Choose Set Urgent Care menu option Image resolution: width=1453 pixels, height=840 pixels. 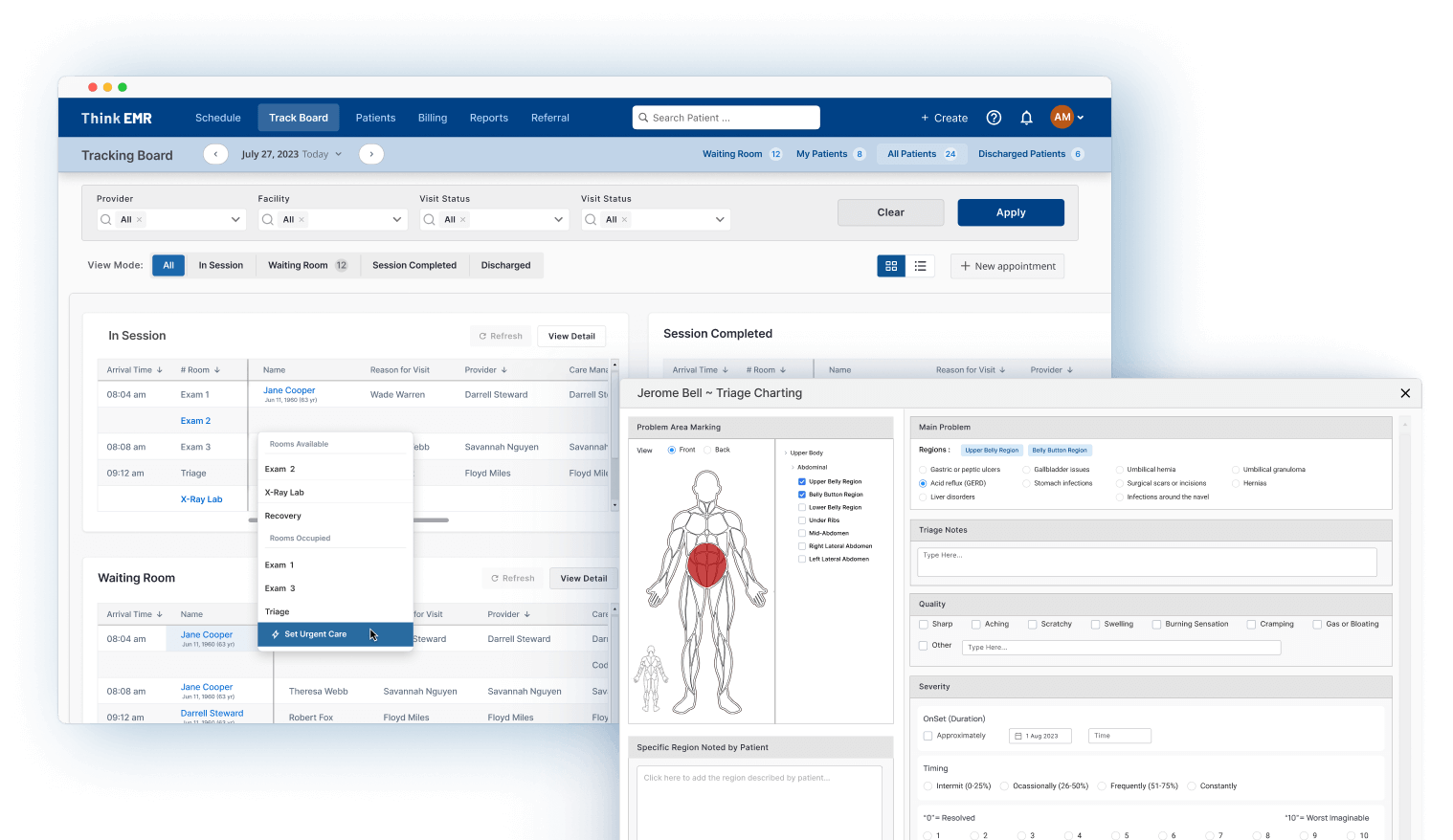pyautogui.click(x=315, y=634)
